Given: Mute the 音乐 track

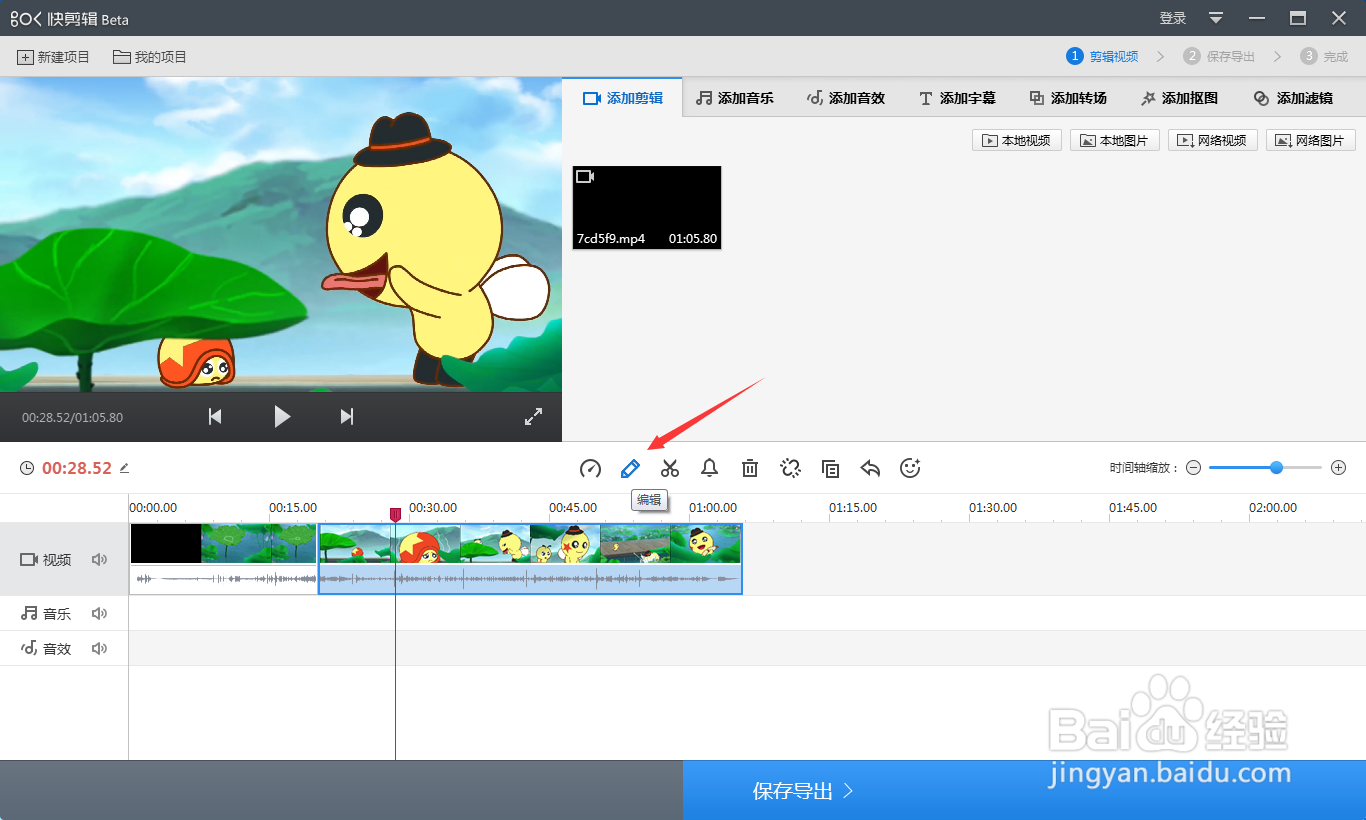Looking at the screenshot, I should [x=99, y=614].
